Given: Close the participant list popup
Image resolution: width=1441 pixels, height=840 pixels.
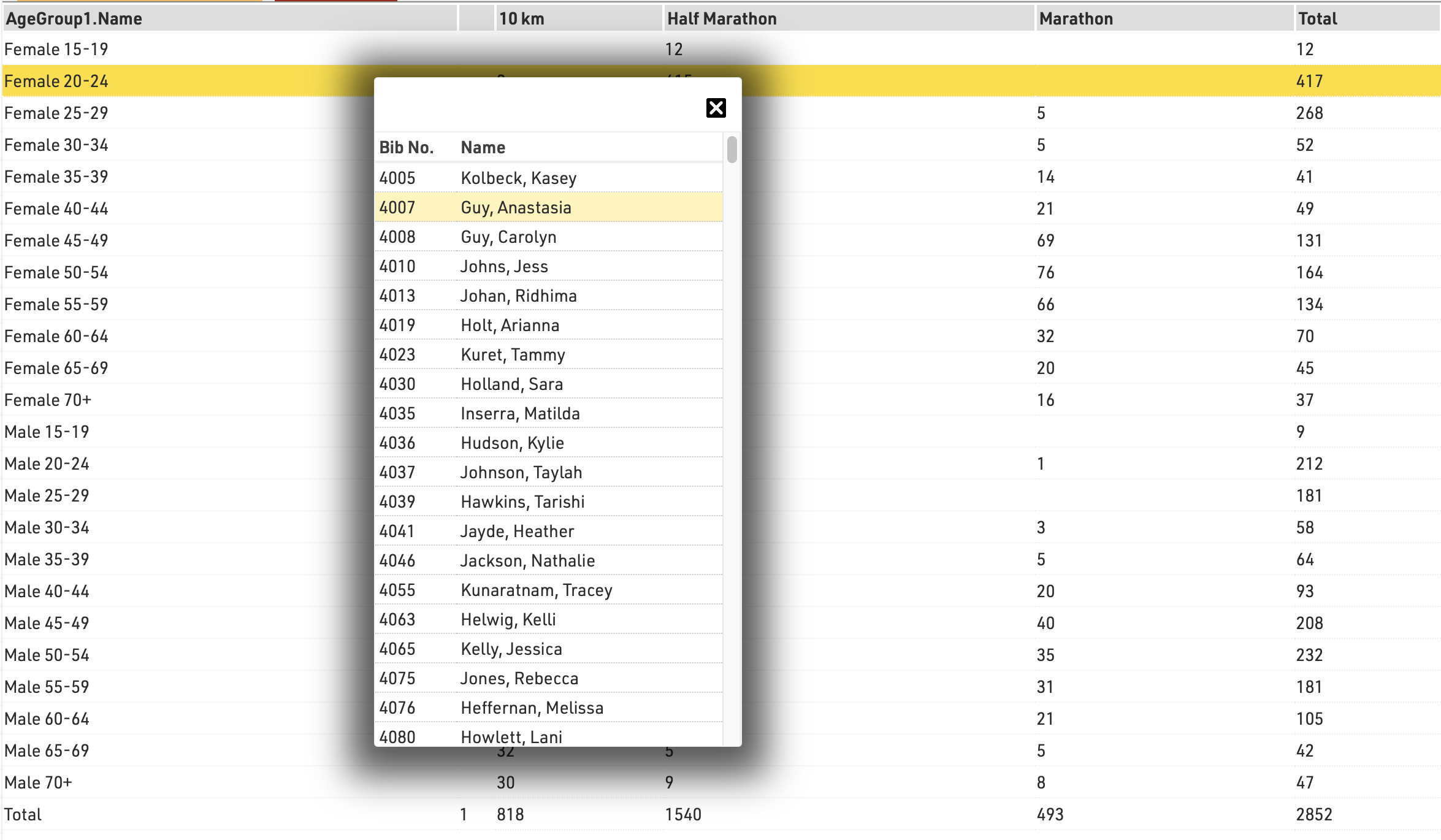Looking at the screenshot, I should coord(716,108).
